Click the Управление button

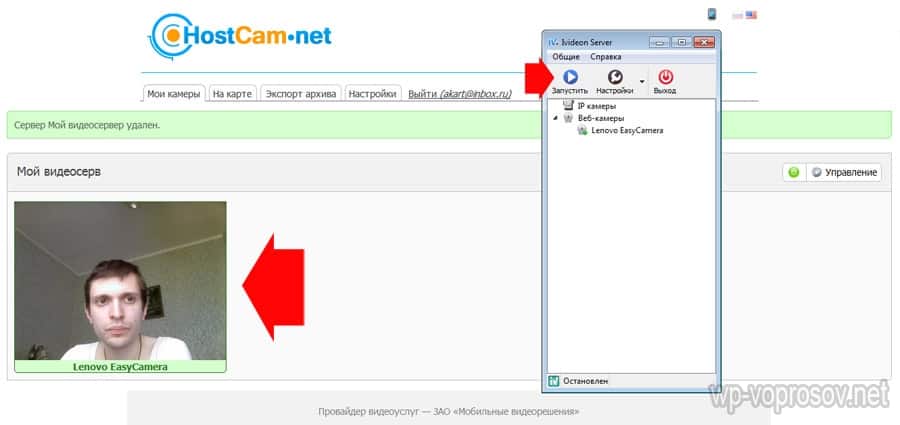[845, 172]
